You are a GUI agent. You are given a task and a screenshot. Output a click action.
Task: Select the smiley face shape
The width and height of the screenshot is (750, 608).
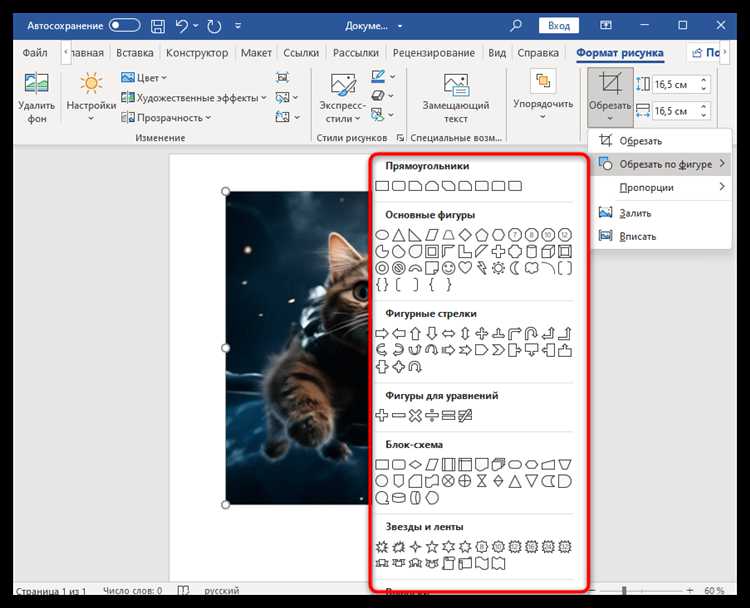(x=448, y=268)
